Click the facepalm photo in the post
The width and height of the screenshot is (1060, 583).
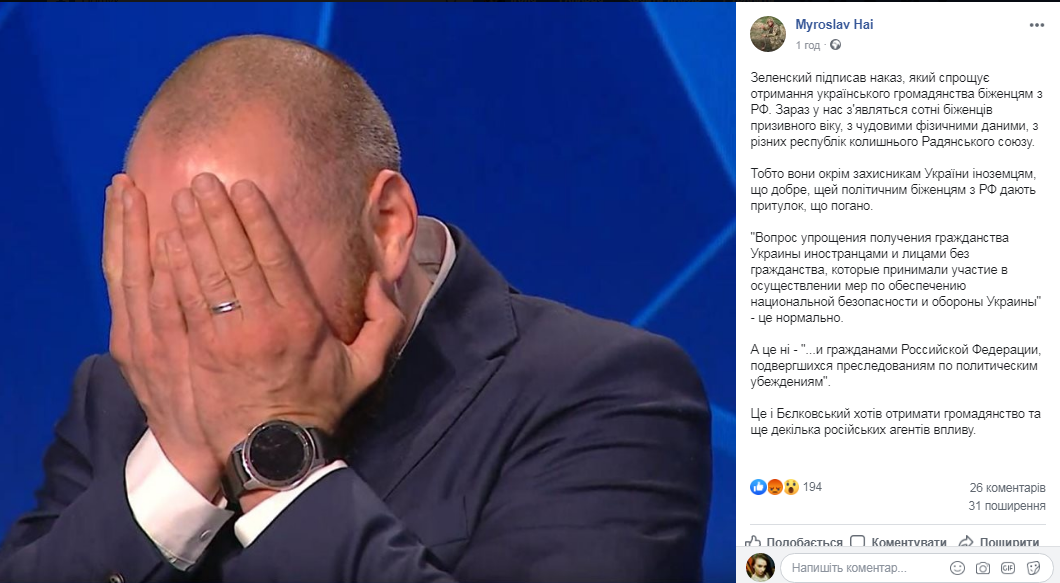tap(367, 292)
